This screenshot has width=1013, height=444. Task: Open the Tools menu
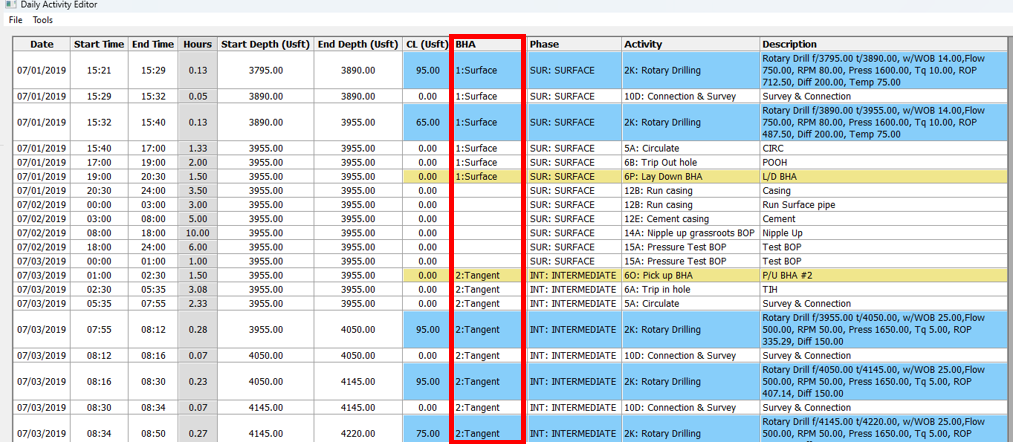click(x=43, y=20)
